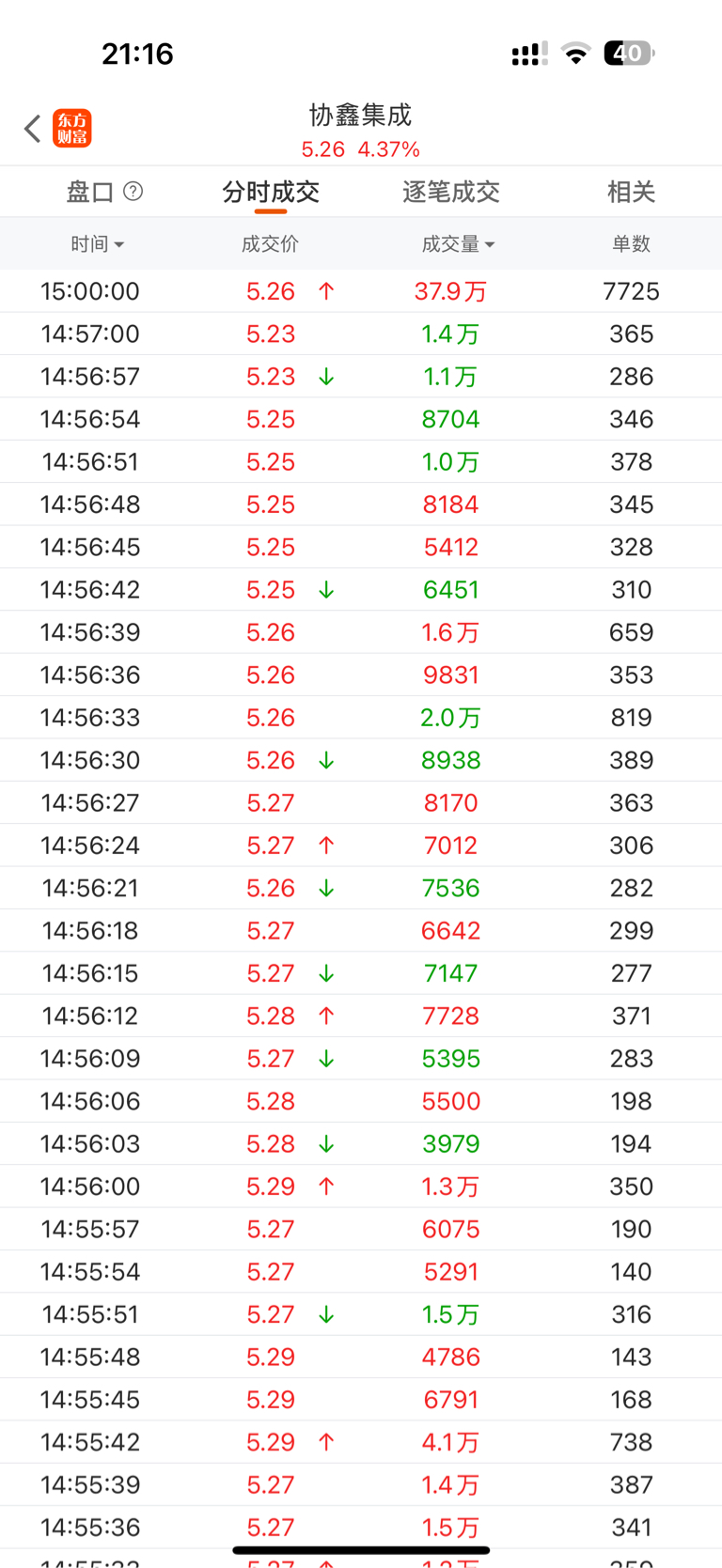Tap the up arrow on the 14:56:00 row
The image size is (722, 1568).
click(x=326, y=1187)
